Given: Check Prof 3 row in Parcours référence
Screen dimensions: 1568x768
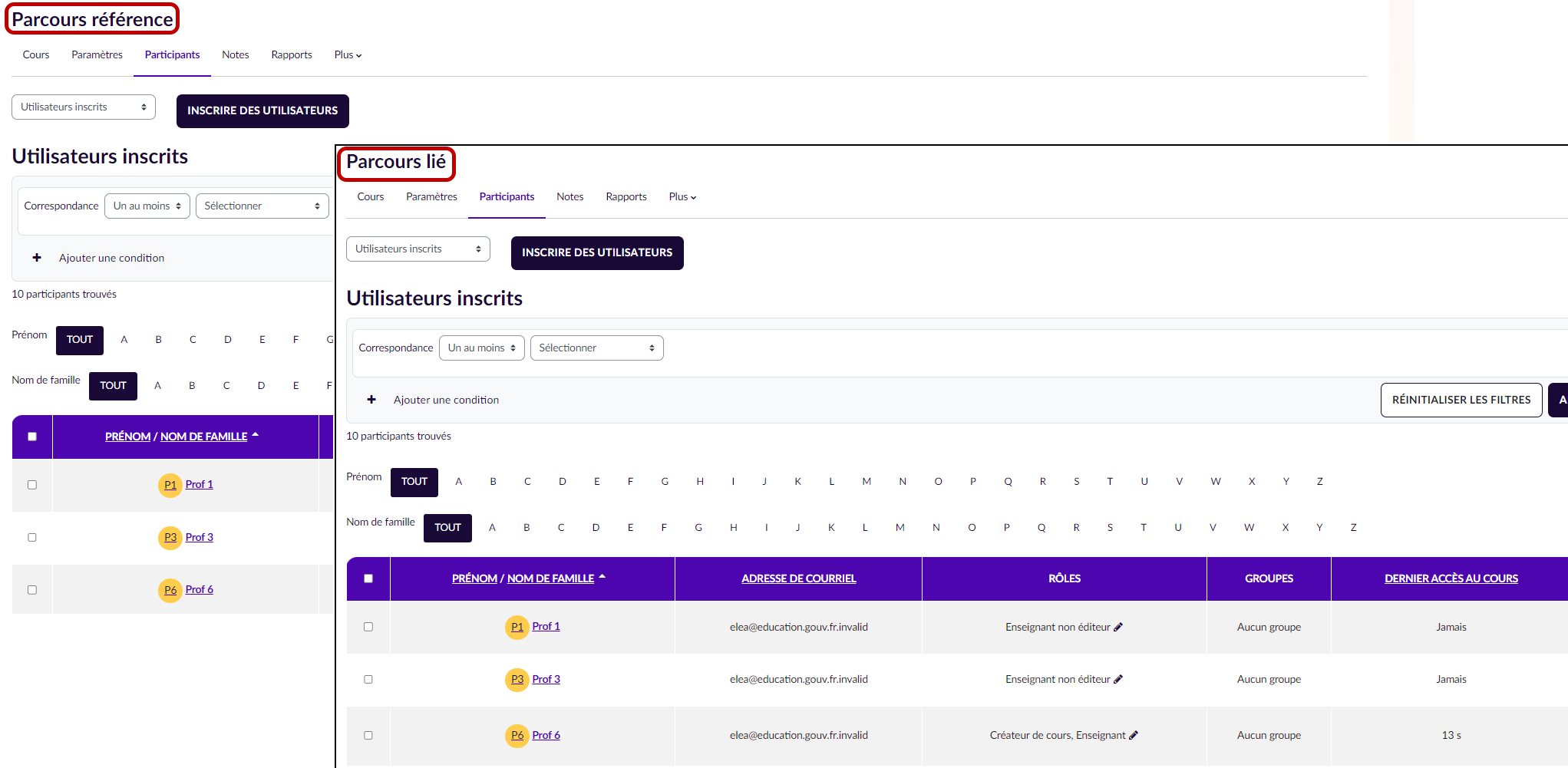Looking at the screenshot, I should point(32,537).
